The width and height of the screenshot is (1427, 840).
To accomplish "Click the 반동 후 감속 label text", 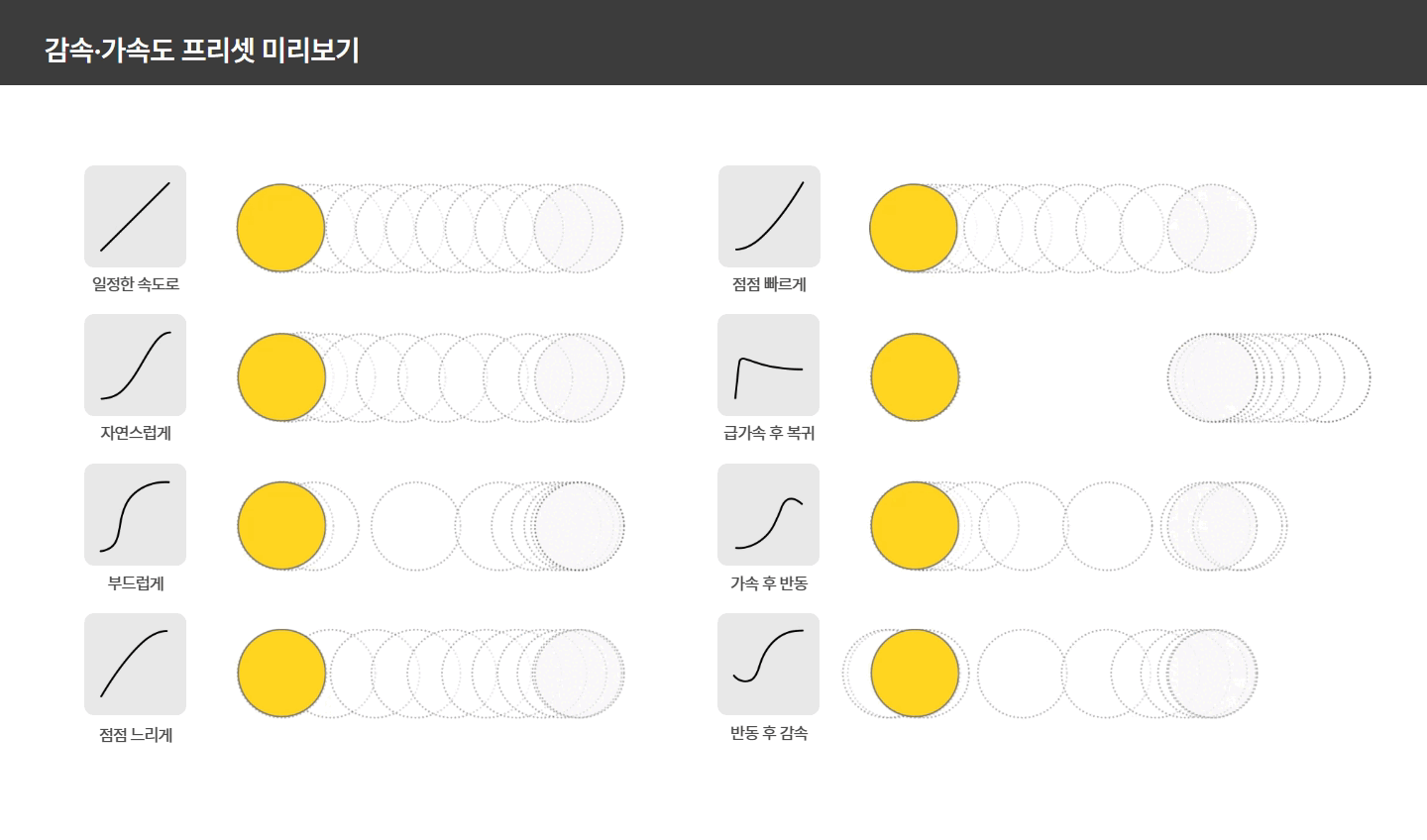I will coord(769,733).
